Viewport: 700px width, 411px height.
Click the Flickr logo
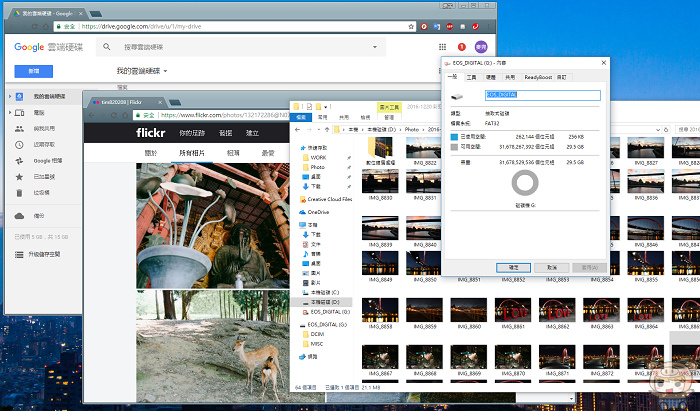(154, 132)
